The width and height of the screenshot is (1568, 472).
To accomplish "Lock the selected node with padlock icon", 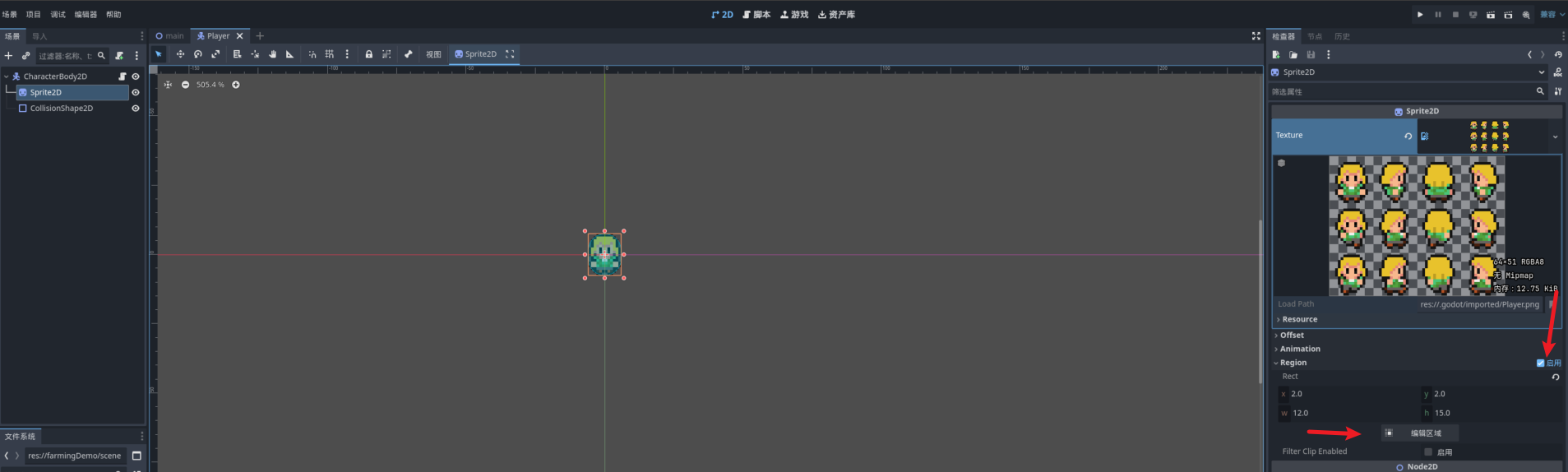I will coord(368,54).
